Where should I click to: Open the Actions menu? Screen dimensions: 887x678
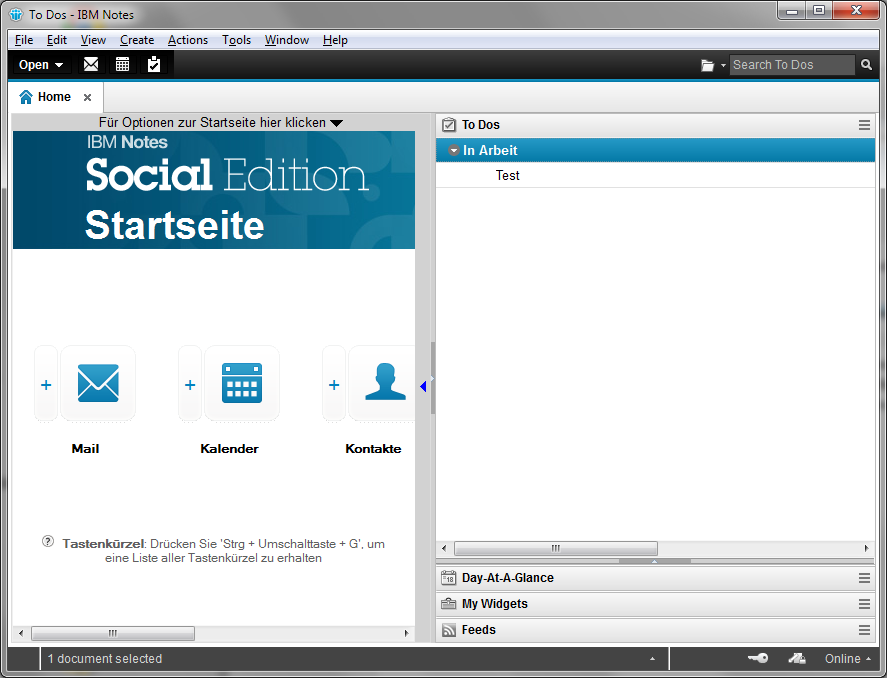[188, 40]
